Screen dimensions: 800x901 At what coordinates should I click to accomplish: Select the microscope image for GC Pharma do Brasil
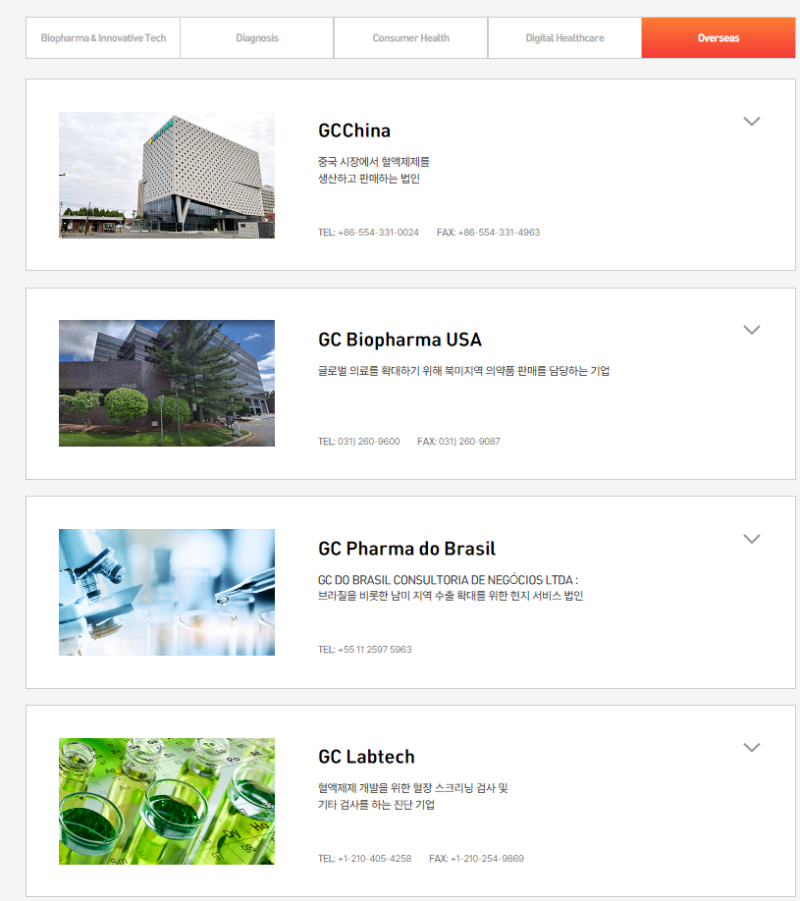(x=167, y=592)
